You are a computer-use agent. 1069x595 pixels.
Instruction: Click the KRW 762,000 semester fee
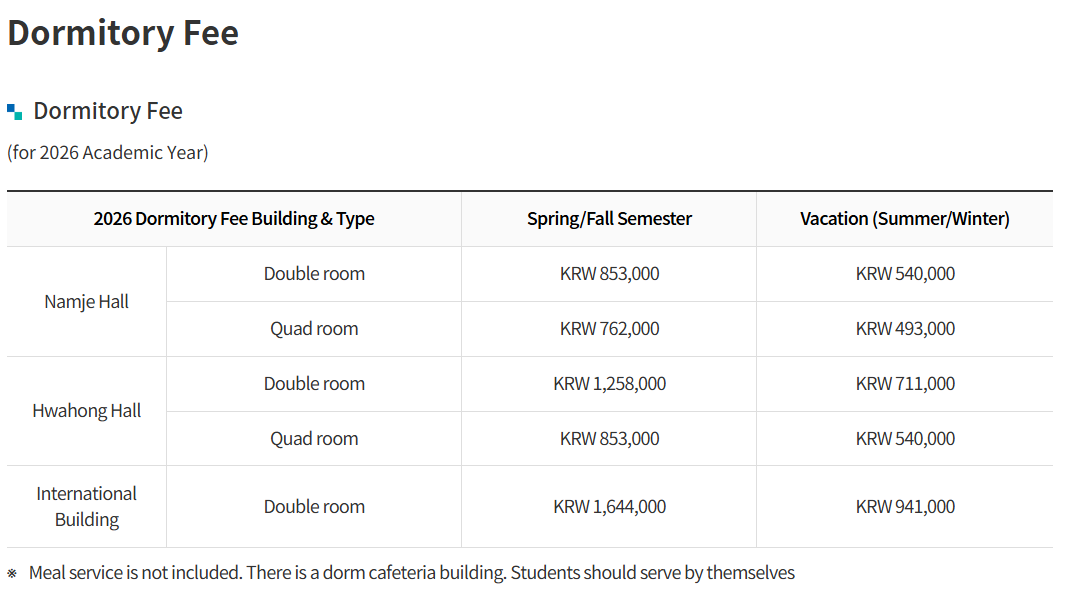click(x=609, y=329)
